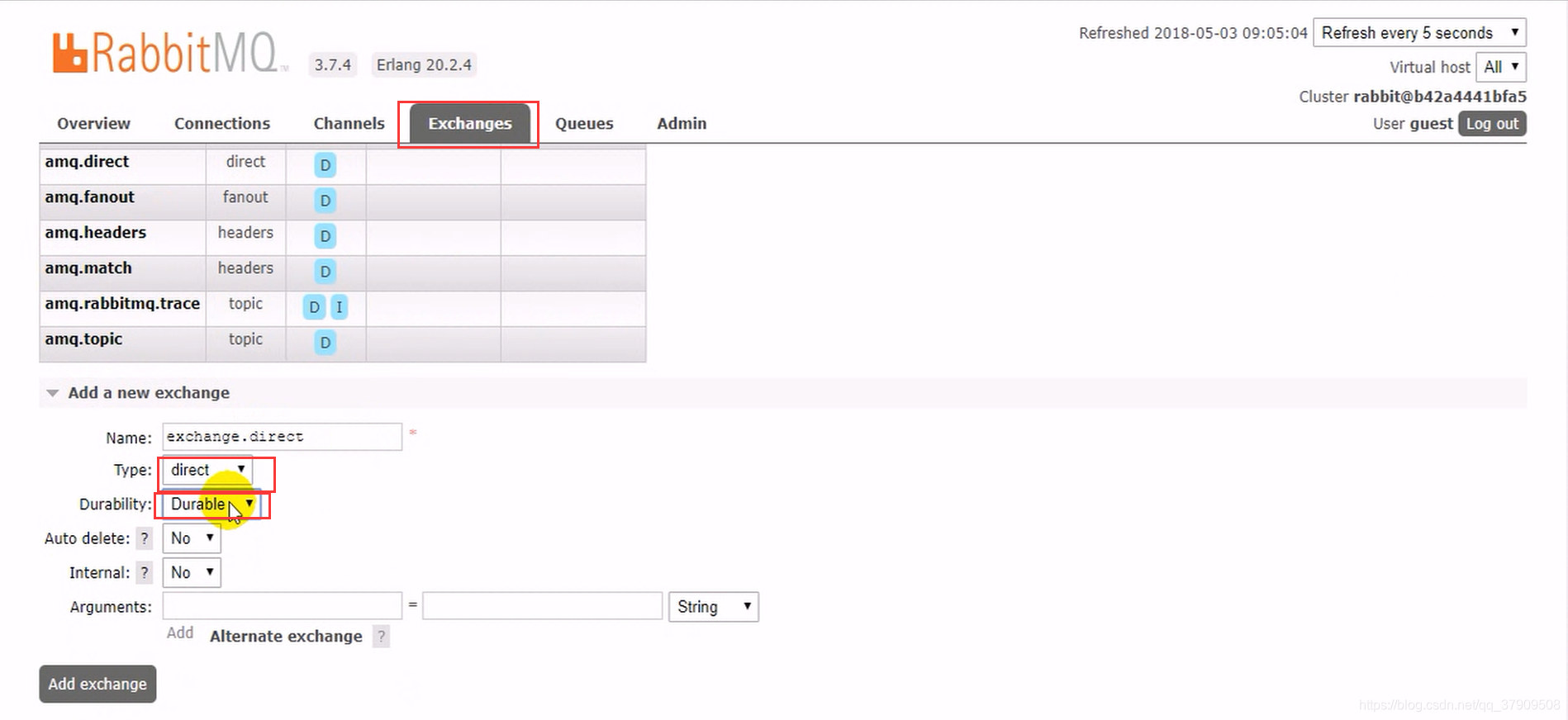The width and height of the screenshot is (1568, 720).
Task: Open the amq.rabbitmq.trace exchange
Action: (122, 304)
